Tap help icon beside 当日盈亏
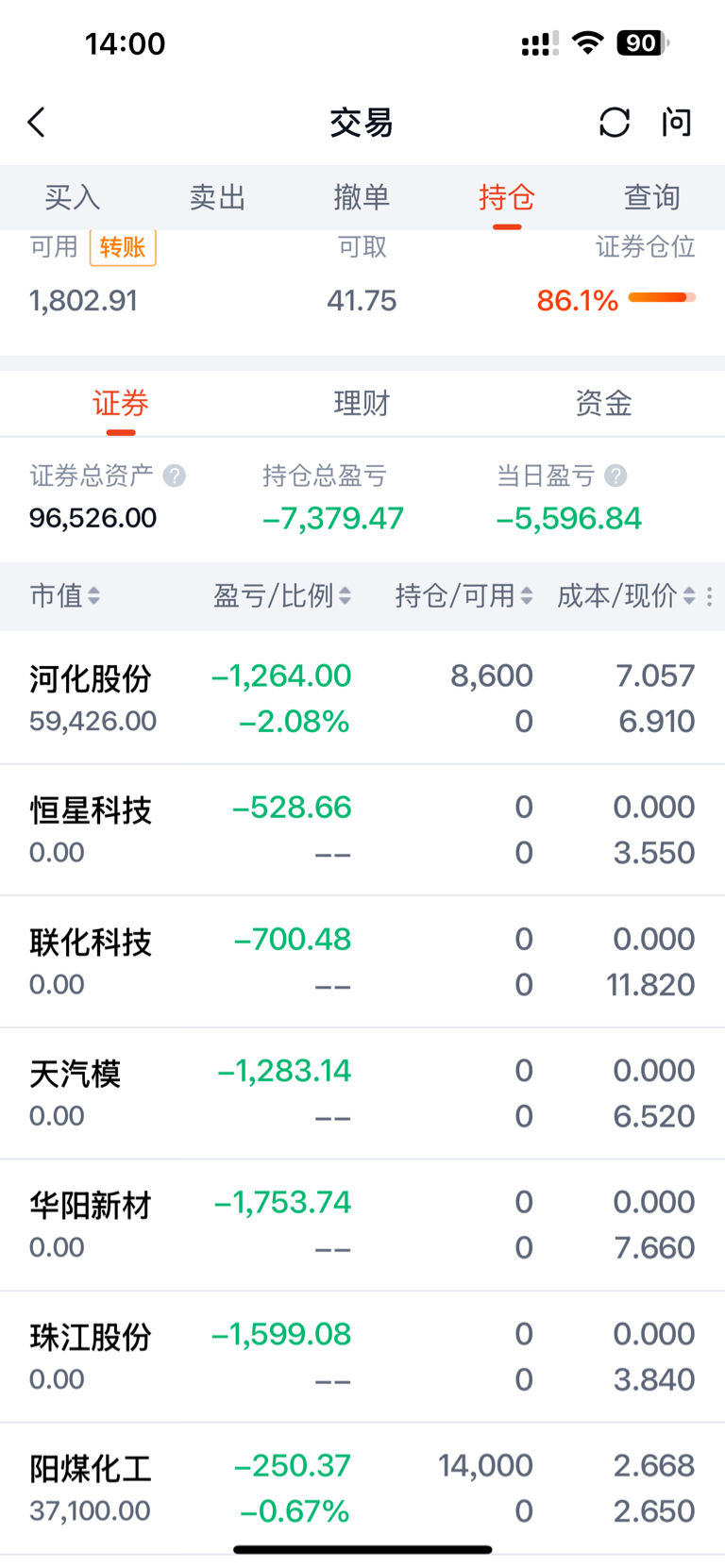The height and width of the screenshot is (1568, 725). pos(615,475)
